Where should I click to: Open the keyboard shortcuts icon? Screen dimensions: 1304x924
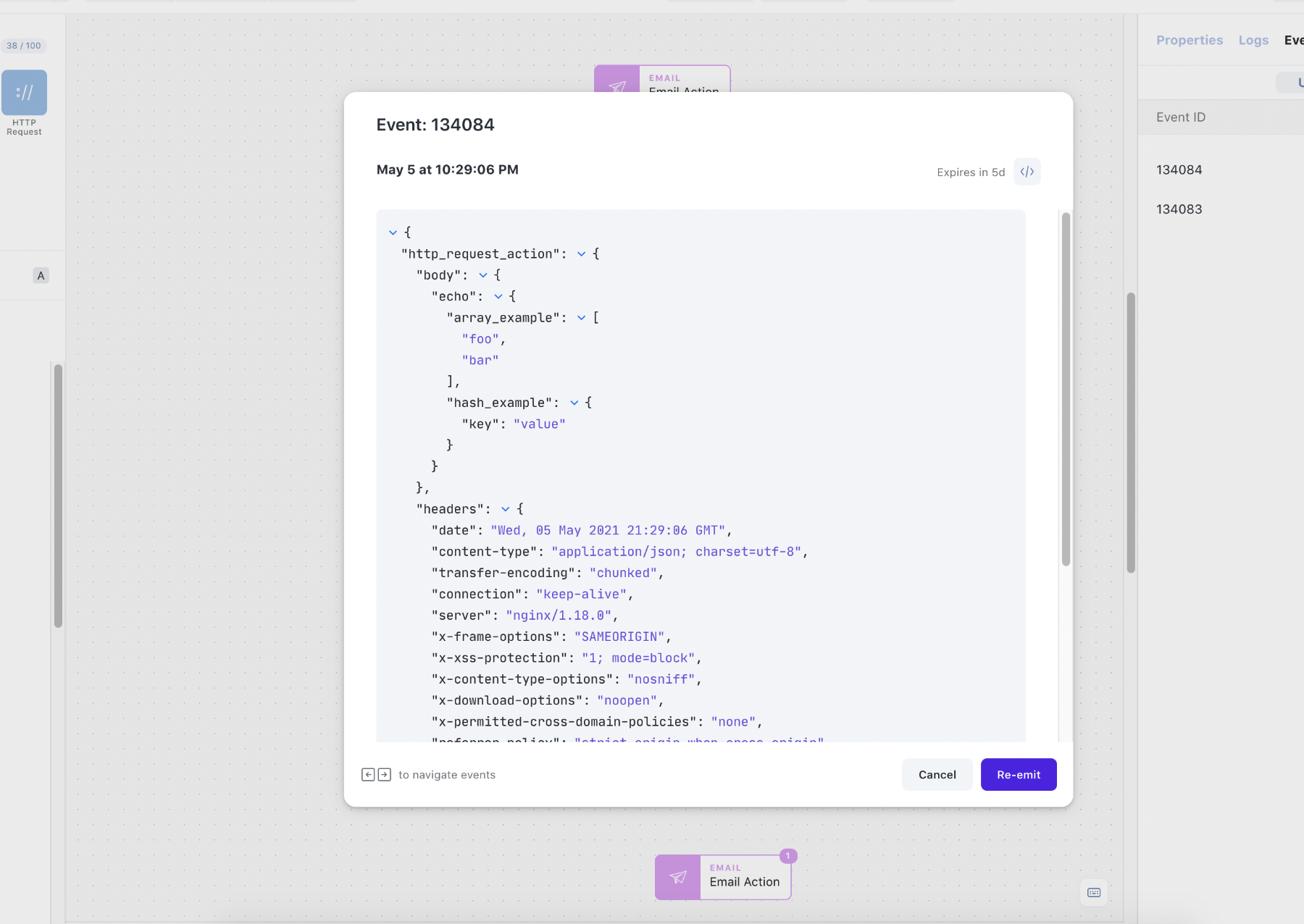tap(1094, 893)
